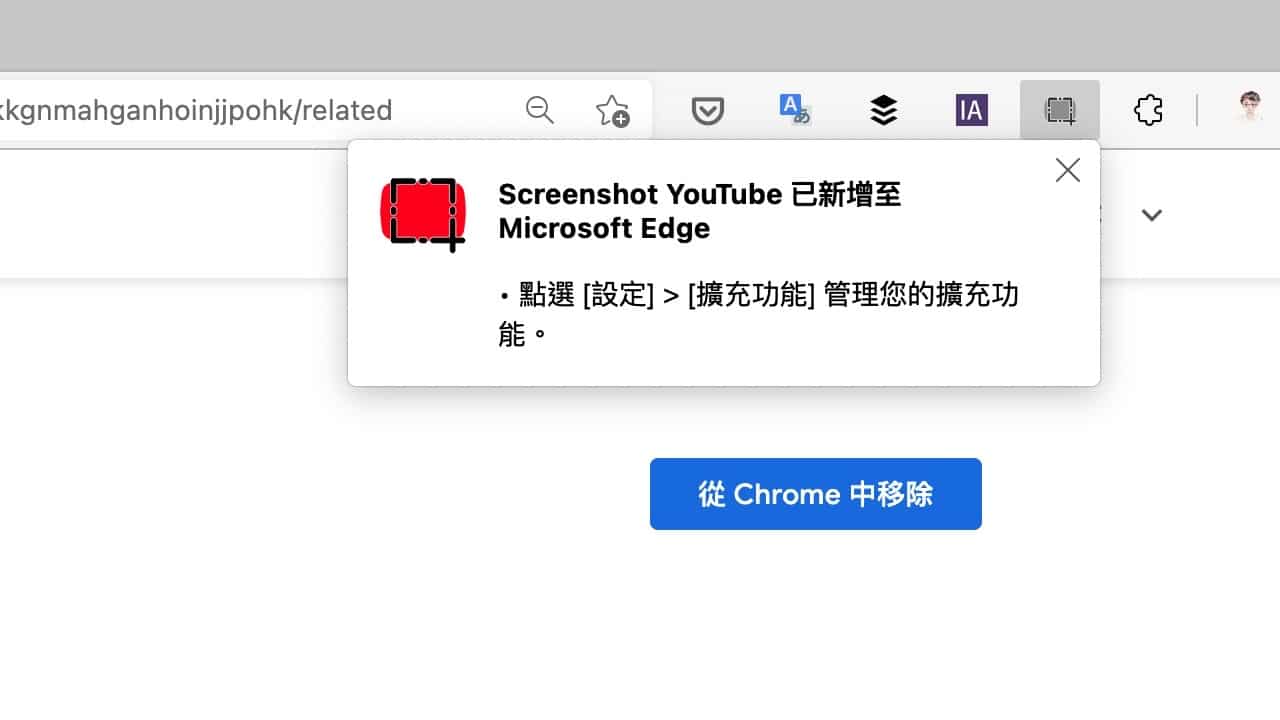This screenshot has width=1280, height=720.
Task: Open the Buffer stacked layers extension
Action: pyautogui.click(x=883, y=110)
